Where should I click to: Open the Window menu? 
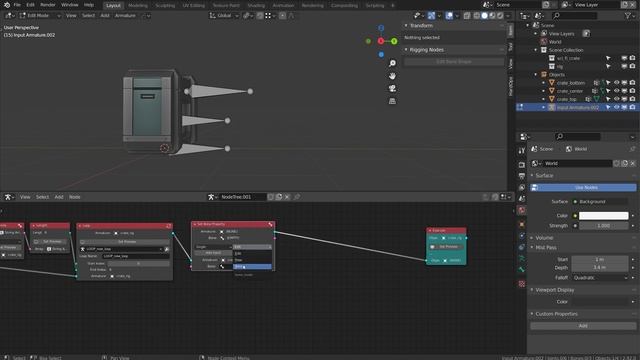click(x=69, y=5)
